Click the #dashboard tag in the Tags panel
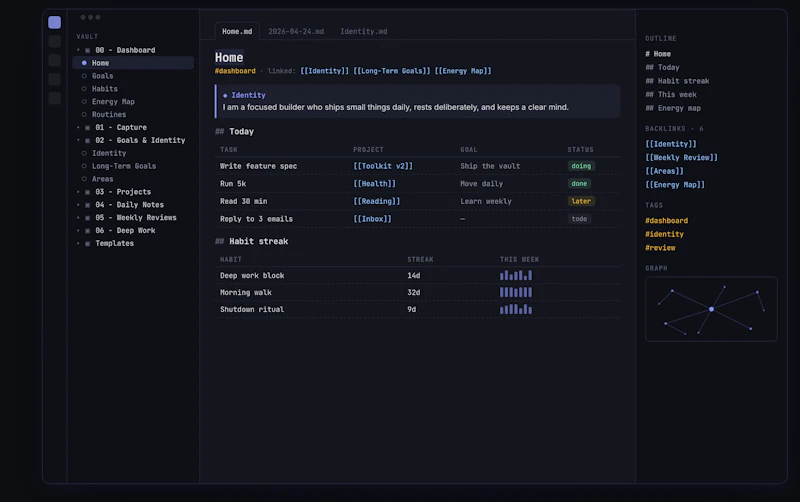 [x=666, y=221]
